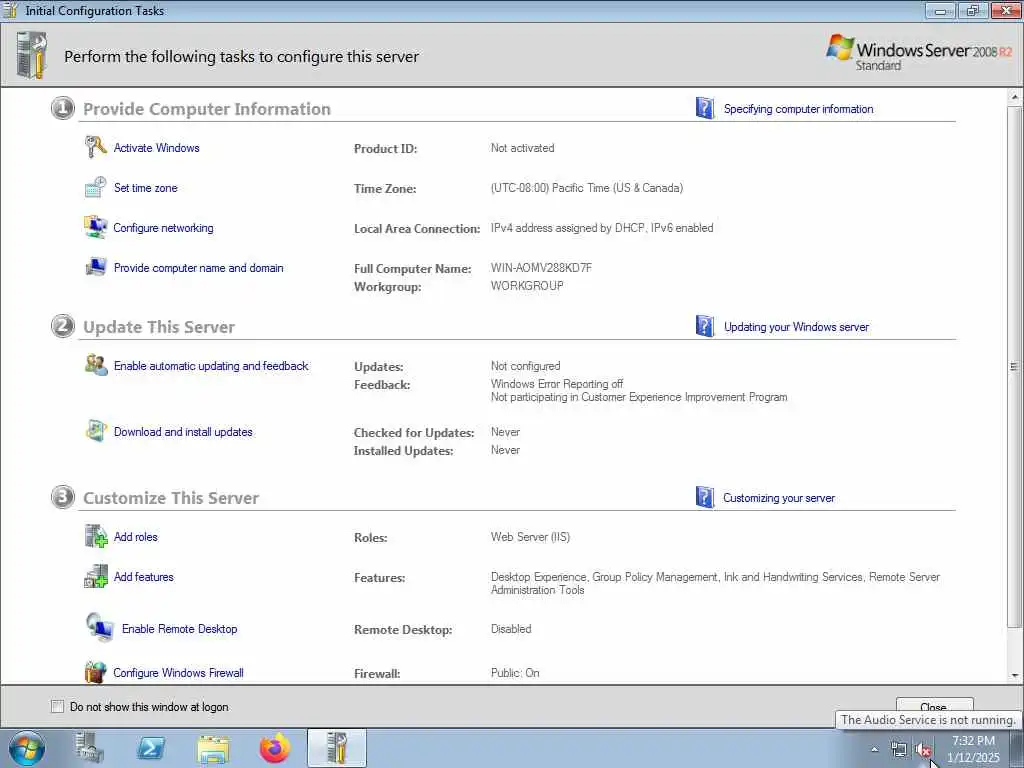Click the automatic updating and feedback icon
The width and height of the screenshot is (1024, 768).
[x=95, y=365]
